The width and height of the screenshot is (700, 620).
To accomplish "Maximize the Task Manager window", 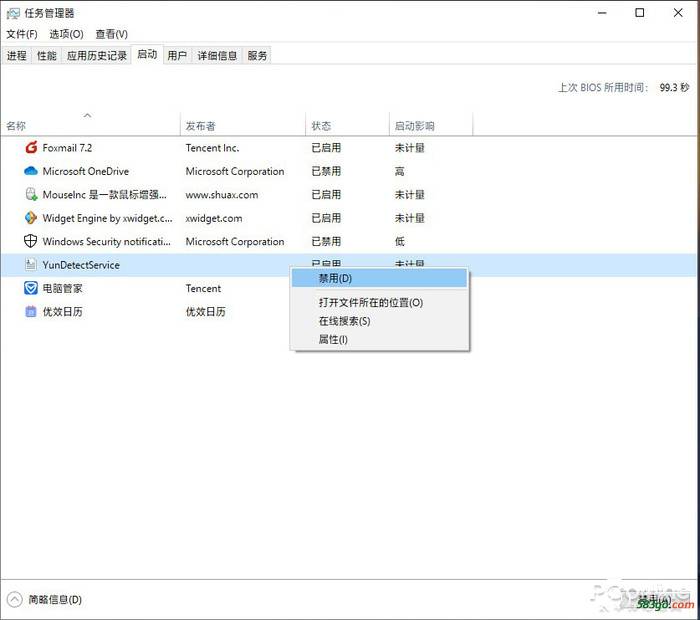I will pos(640,13).
